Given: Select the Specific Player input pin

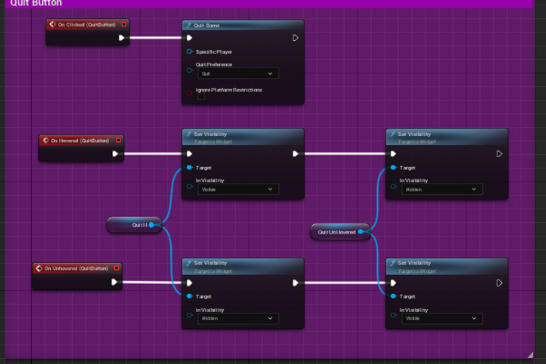Looking at the screenshot, I should pyautogui.click(x=189, y=52).
